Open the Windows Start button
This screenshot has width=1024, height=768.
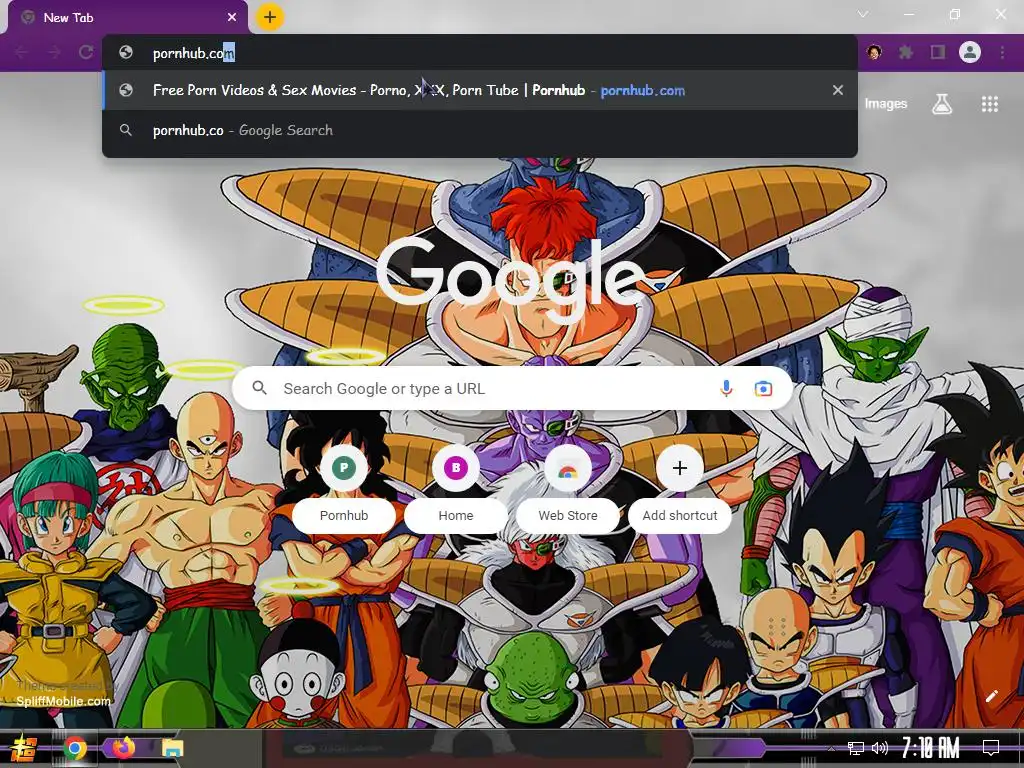tap(23, 748)
